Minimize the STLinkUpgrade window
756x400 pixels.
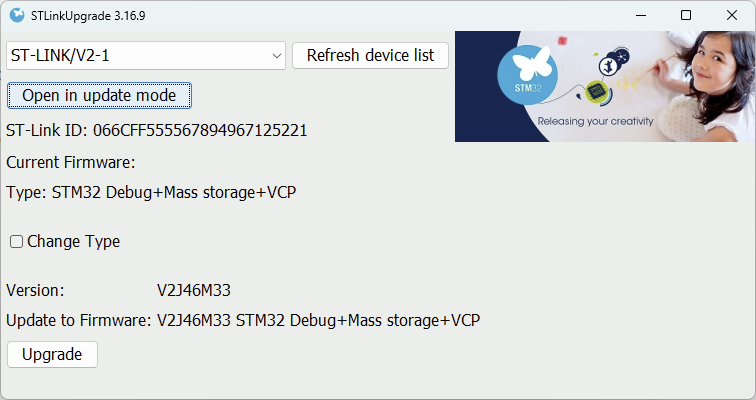pyautogui.click(x=637, y=15)
